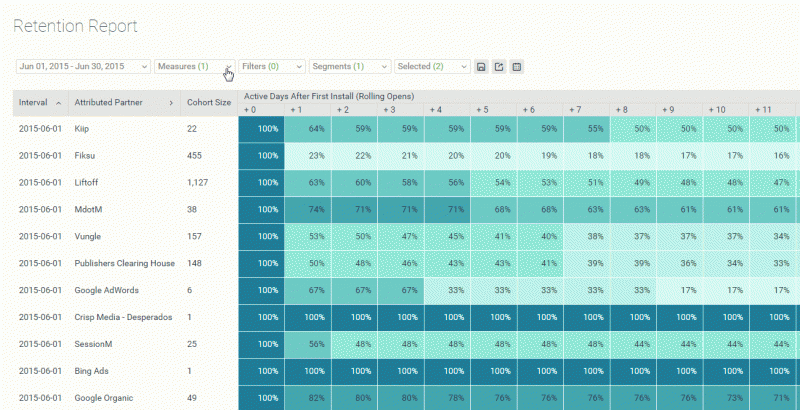Viewport: 800px width, 410px height.
Task: Open the Selected (2) dropdown
Action: coord(432,67)
